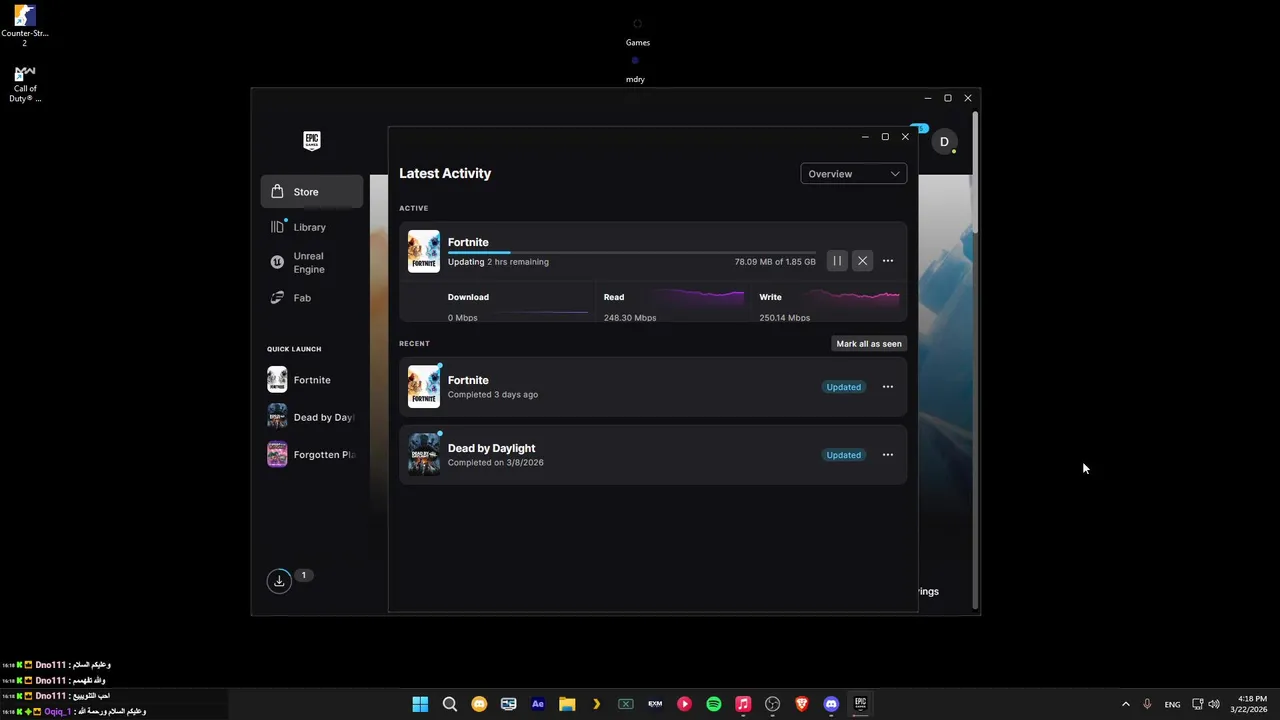
Task: Click the profile avatar D
Action: 944,142
